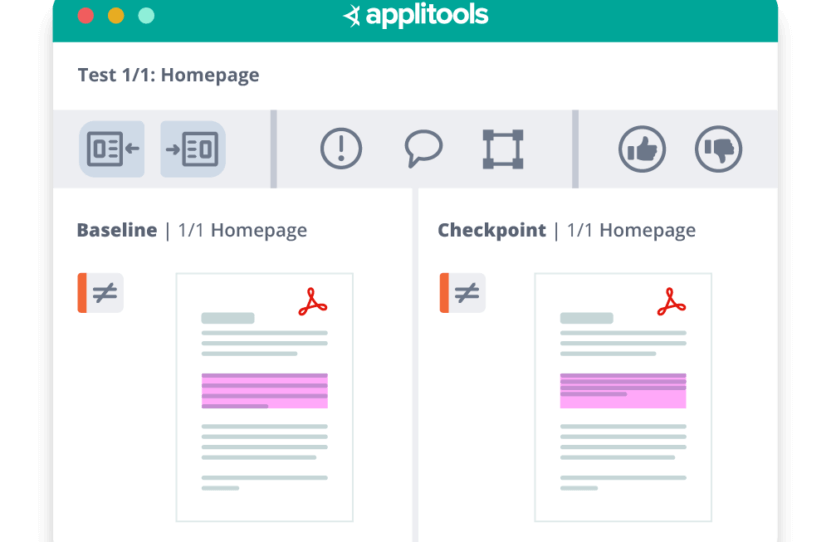Screen dimensions: 831x542
Task: Click the "Checkpoint" panel heading
Action: (492, 230)
